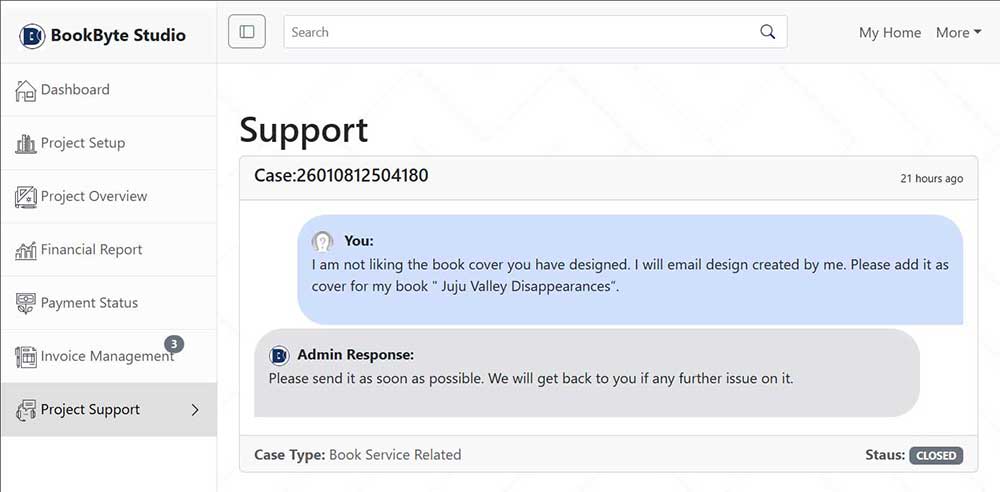
Task: Click the BookByte Studio logo icon
Action: coord(32,36)
